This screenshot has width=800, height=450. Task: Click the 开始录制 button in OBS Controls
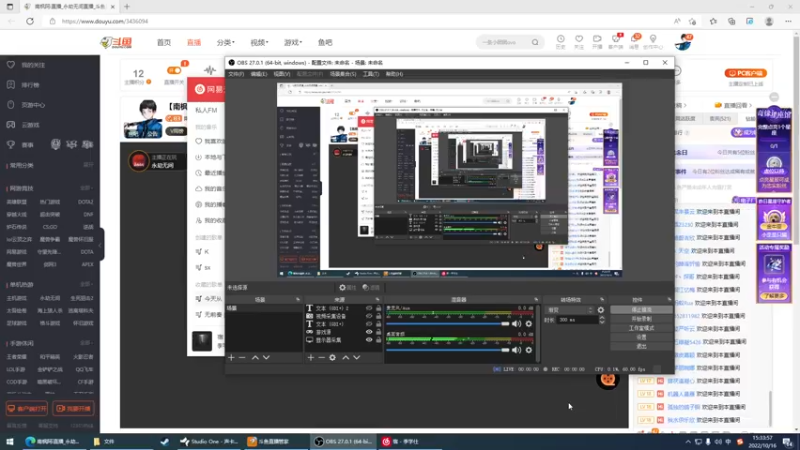coord(641,319)
